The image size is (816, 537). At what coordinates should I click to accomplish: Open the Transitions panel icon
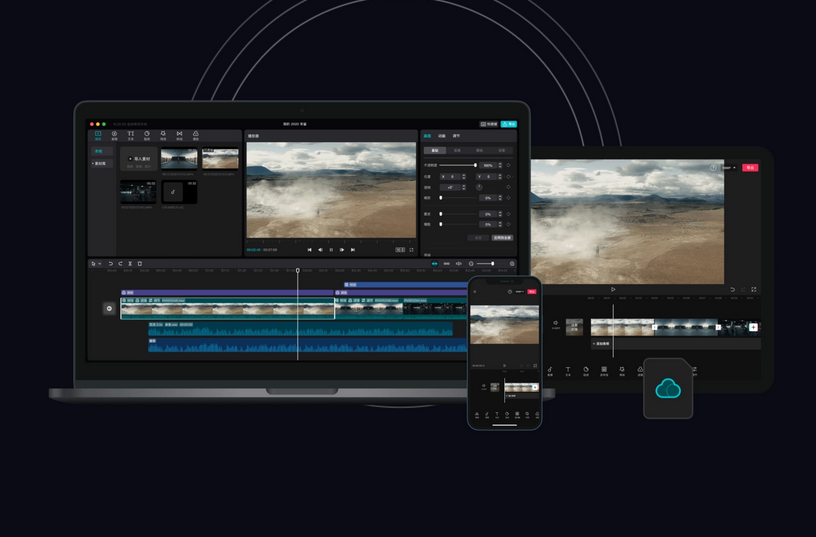(179, 135)
